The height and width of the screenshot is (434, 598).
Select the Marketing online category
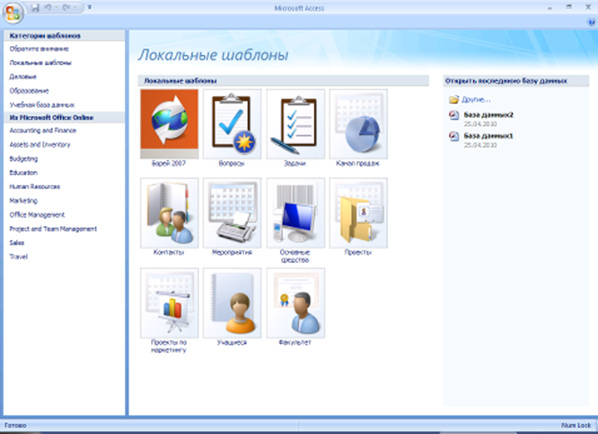tap(23, 201)
